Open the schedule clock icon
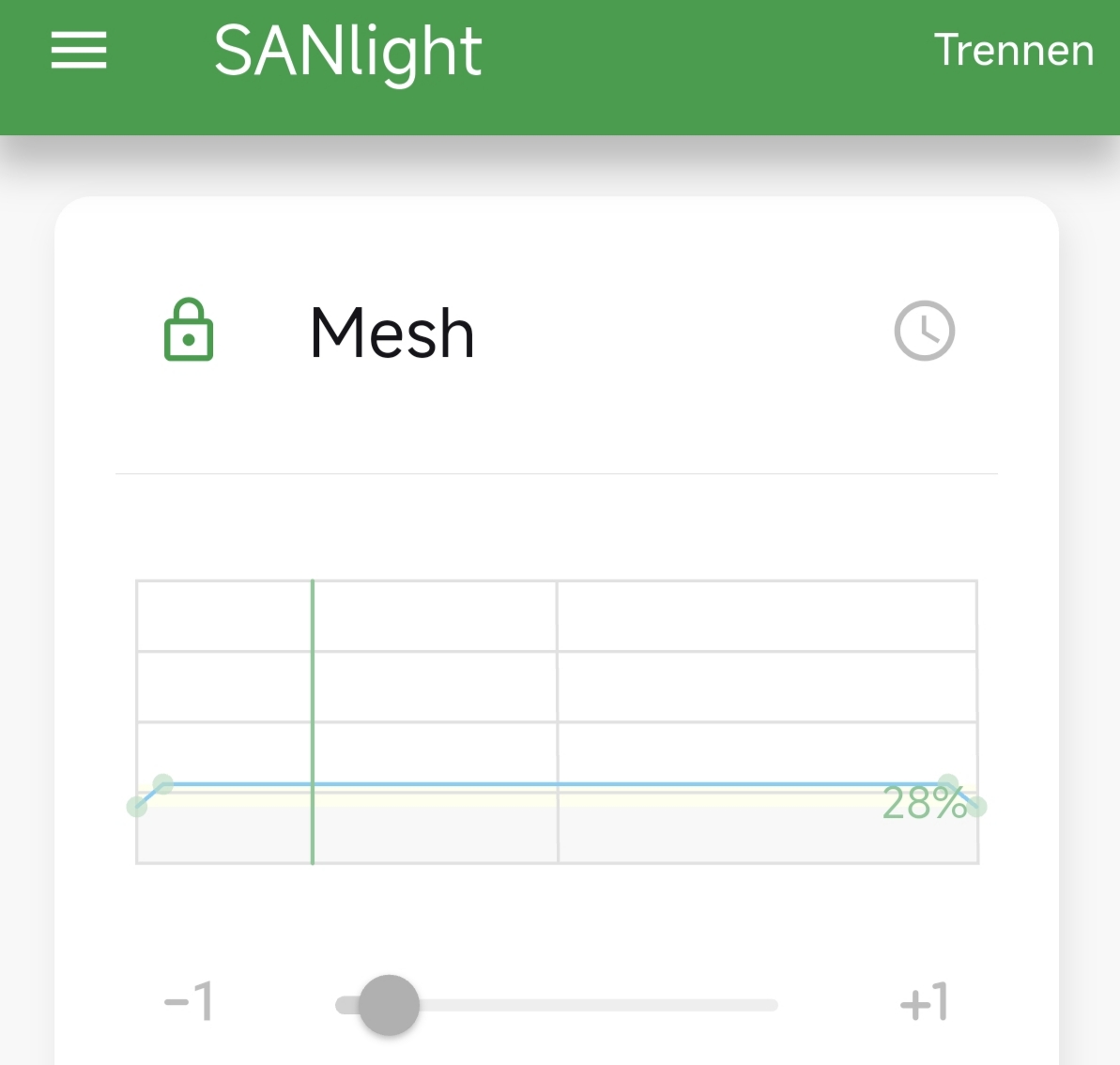This screenshot has width=1120, height=1065. 925,331
